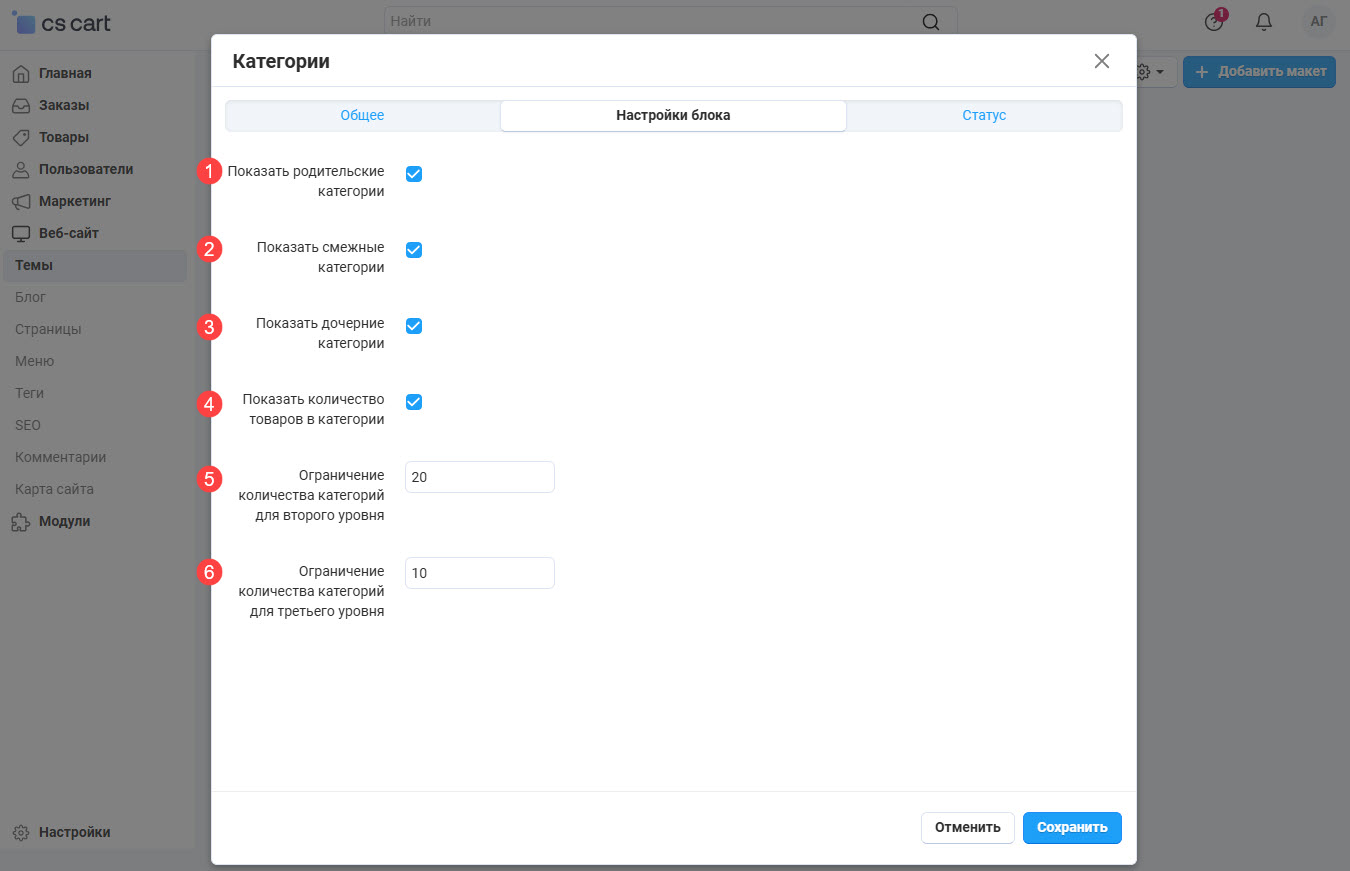Close the 'Категории' dialog with X
1350x871 pixels.
click(x=1101, y=61)
